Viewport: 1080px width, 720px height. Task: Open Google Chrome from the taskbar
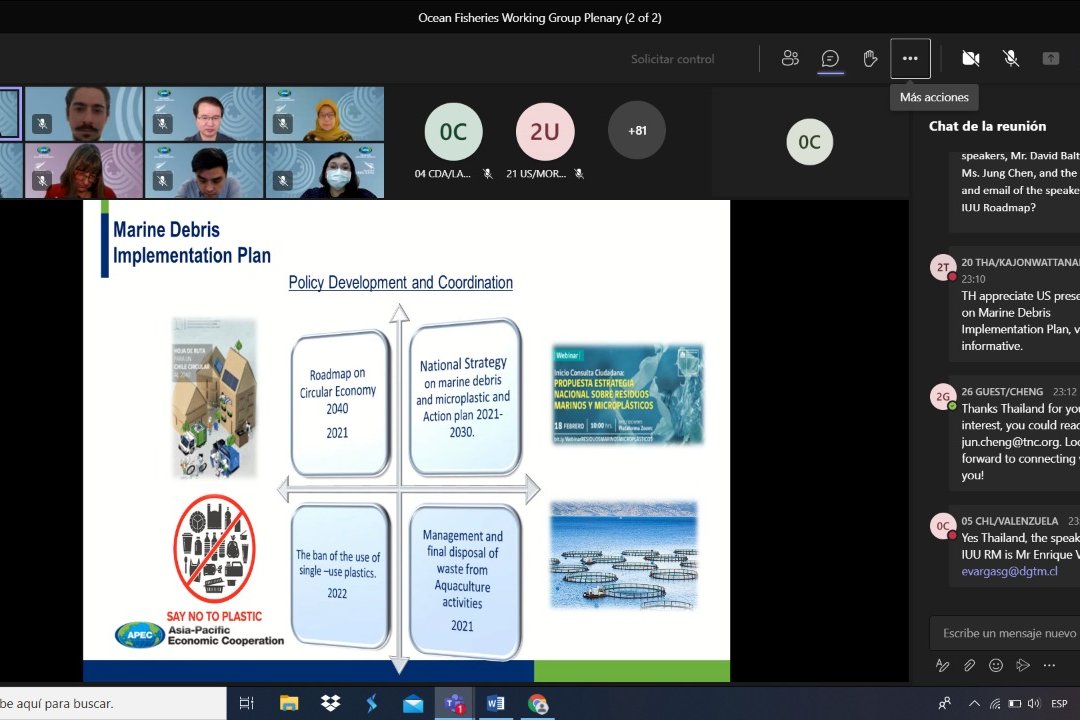pyautogui.click(x=537, y=703)
